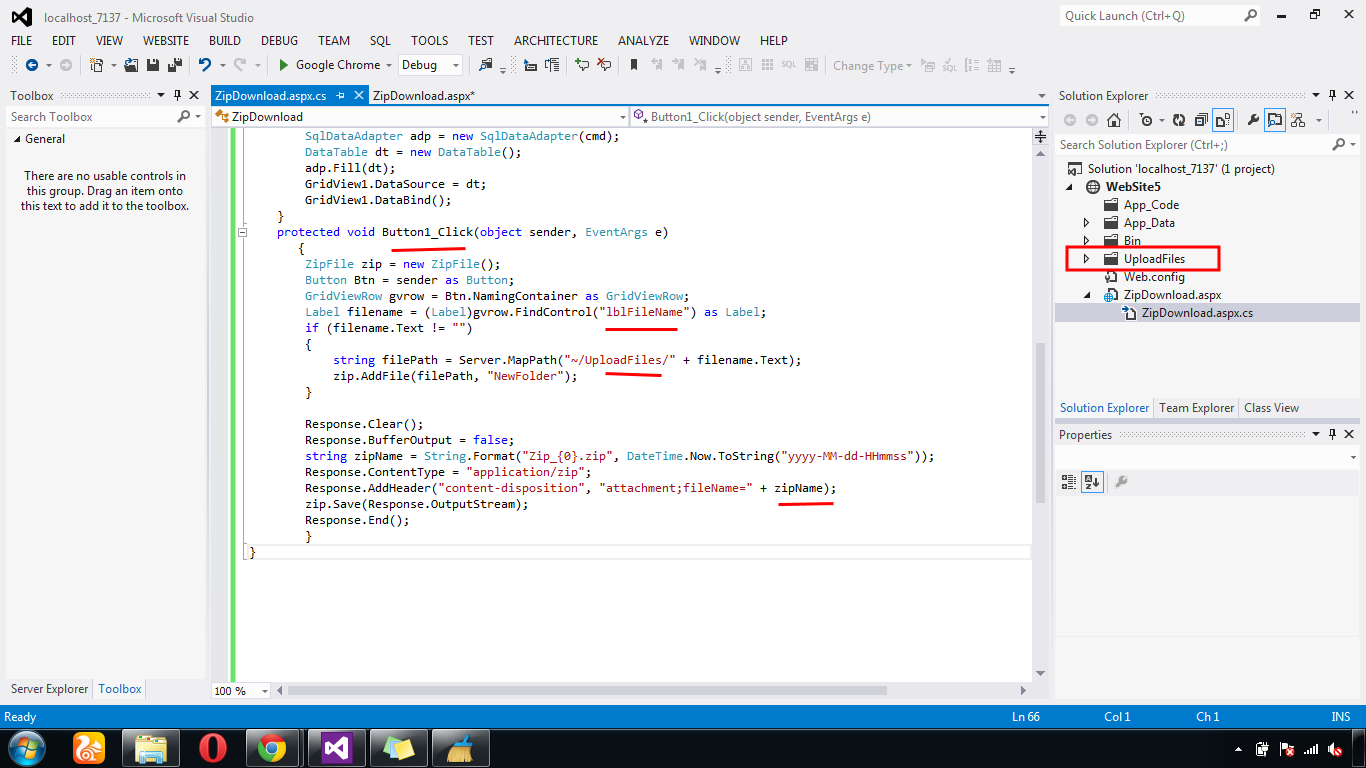Select the App_Code folder in Solution Explorer
The width and height of the screenshot is (1366, 768).
[x=1151, y=205]
